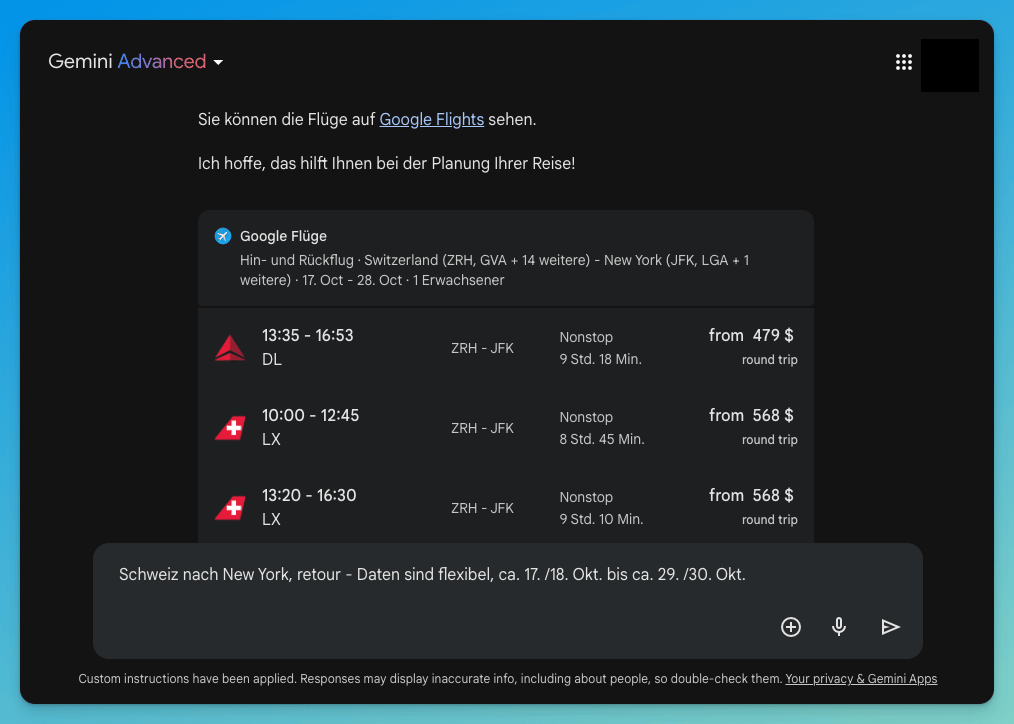Screen dimensions: 1014x724
Task: Open the Google Flights link
Action: click(431, 120)
